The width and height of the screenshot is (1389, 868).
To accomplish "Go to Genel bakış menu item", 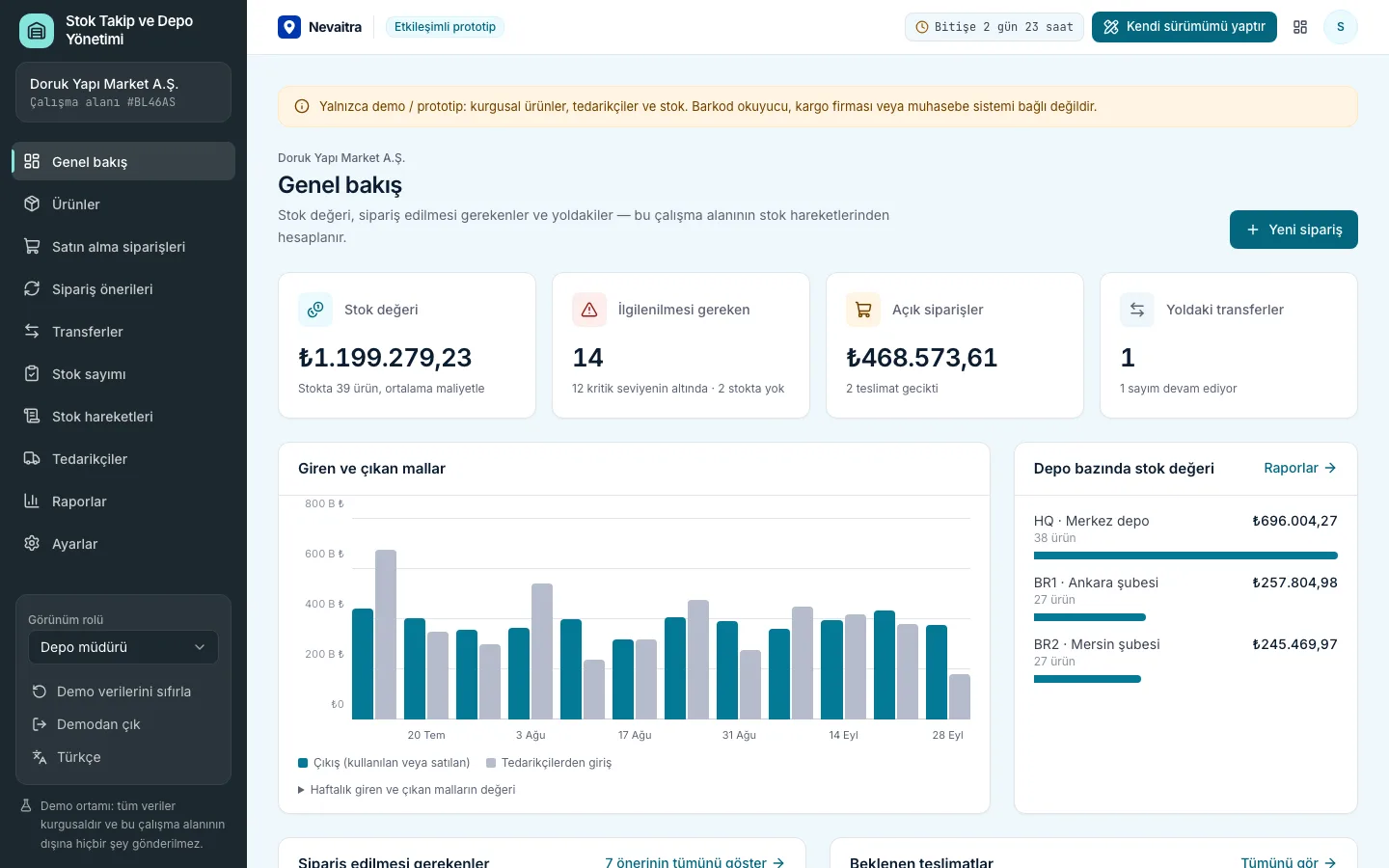I will pos(123,162).
